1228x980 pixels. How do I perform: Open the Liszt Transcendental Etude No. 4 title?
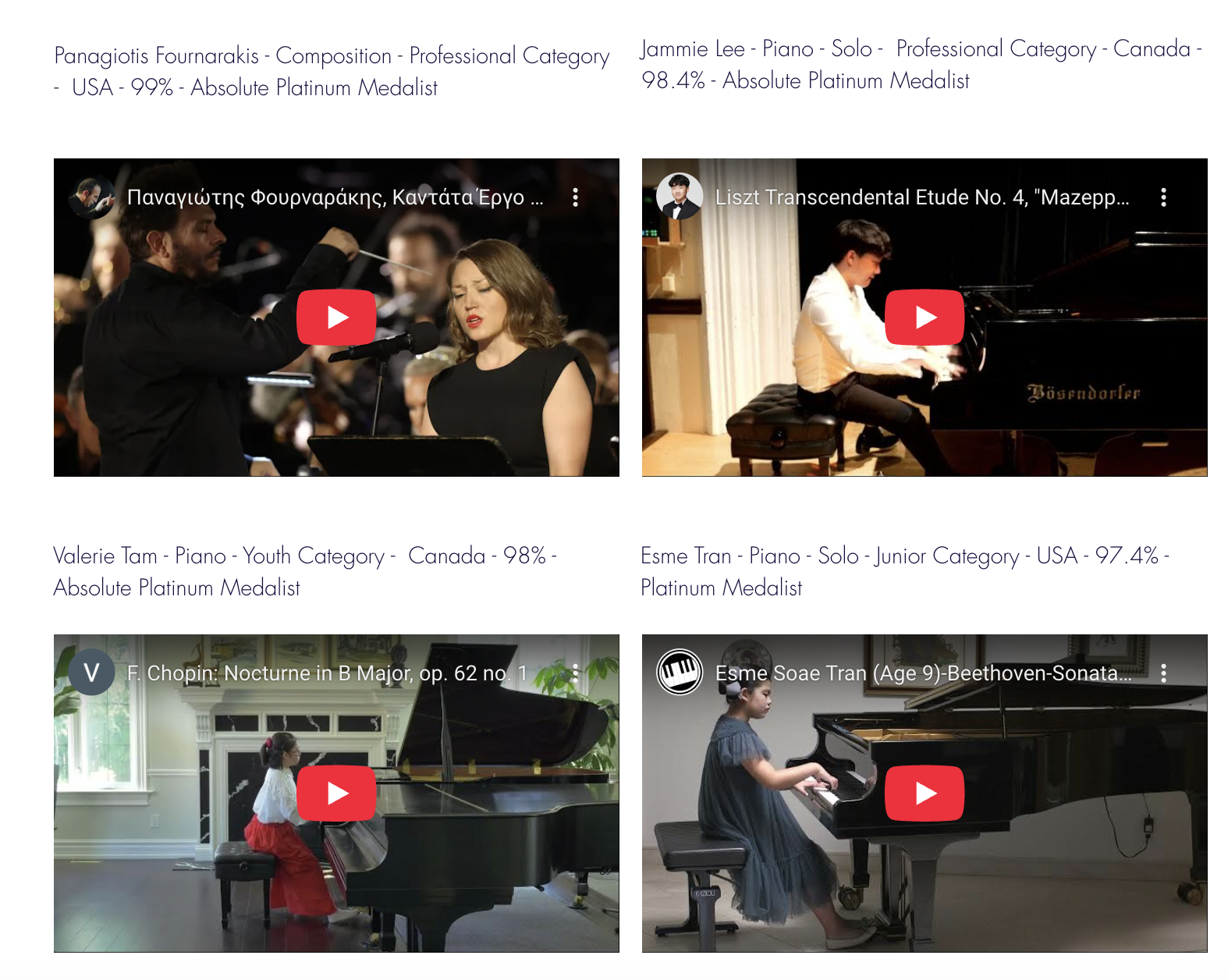click(922, 197)
